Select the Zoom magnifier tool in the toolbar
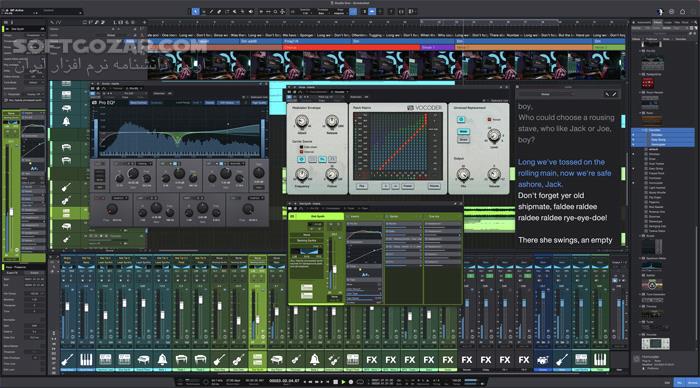The image size is (700, 388). 275,12
